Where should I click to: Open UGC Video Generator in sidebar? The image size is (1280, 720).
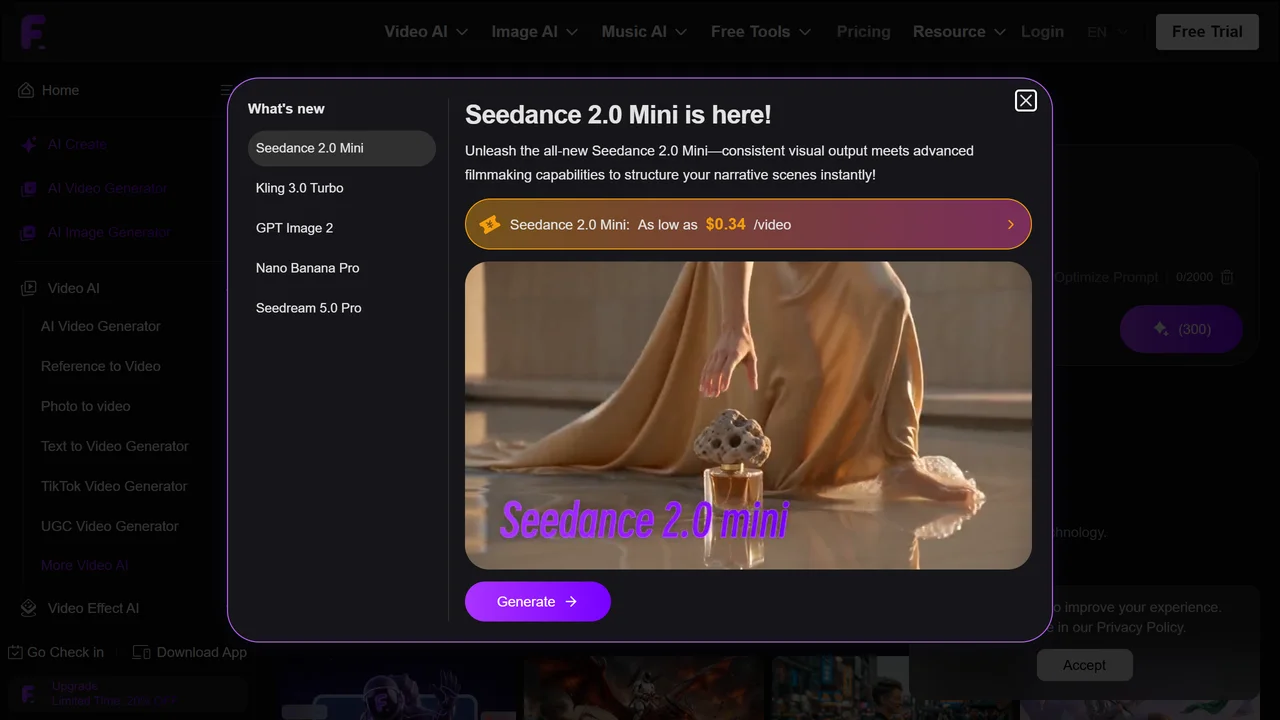[110, 526]
